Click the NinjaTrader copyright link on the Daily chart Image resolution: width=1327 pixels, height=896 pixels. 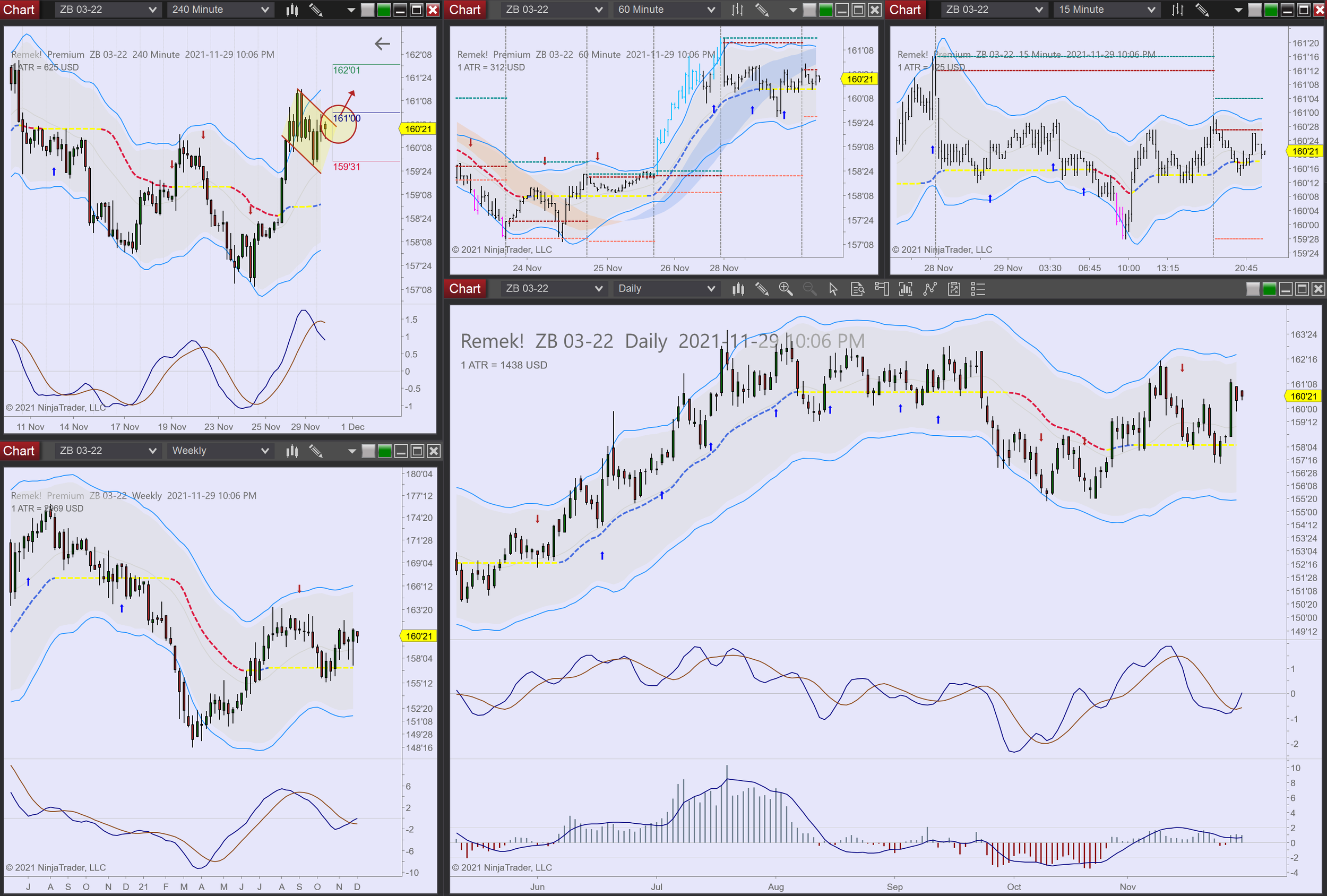503,867
